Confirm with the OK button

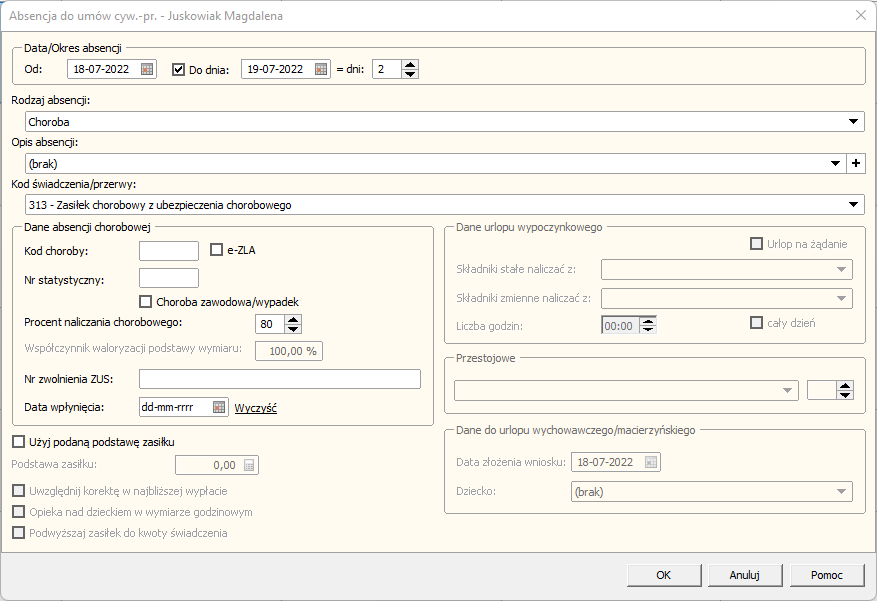663,575
